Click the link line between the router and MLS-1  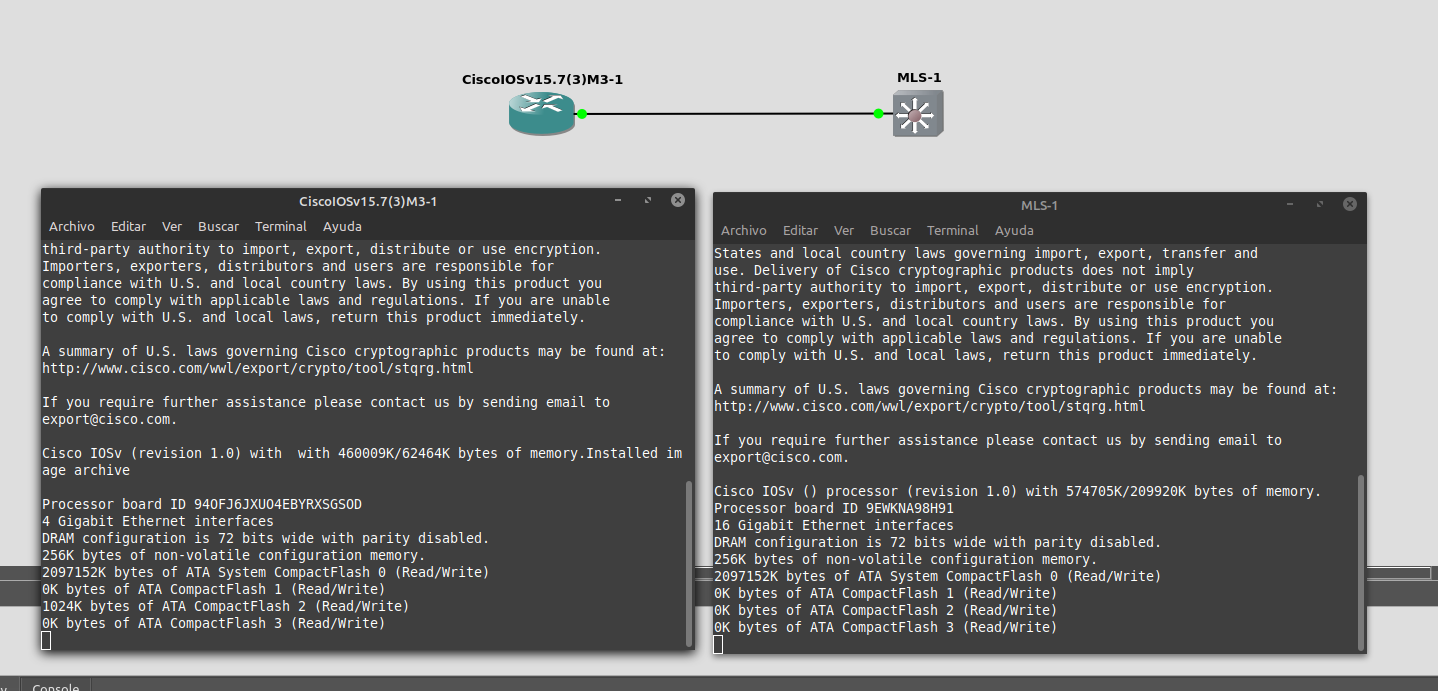(x=730, y=114)
